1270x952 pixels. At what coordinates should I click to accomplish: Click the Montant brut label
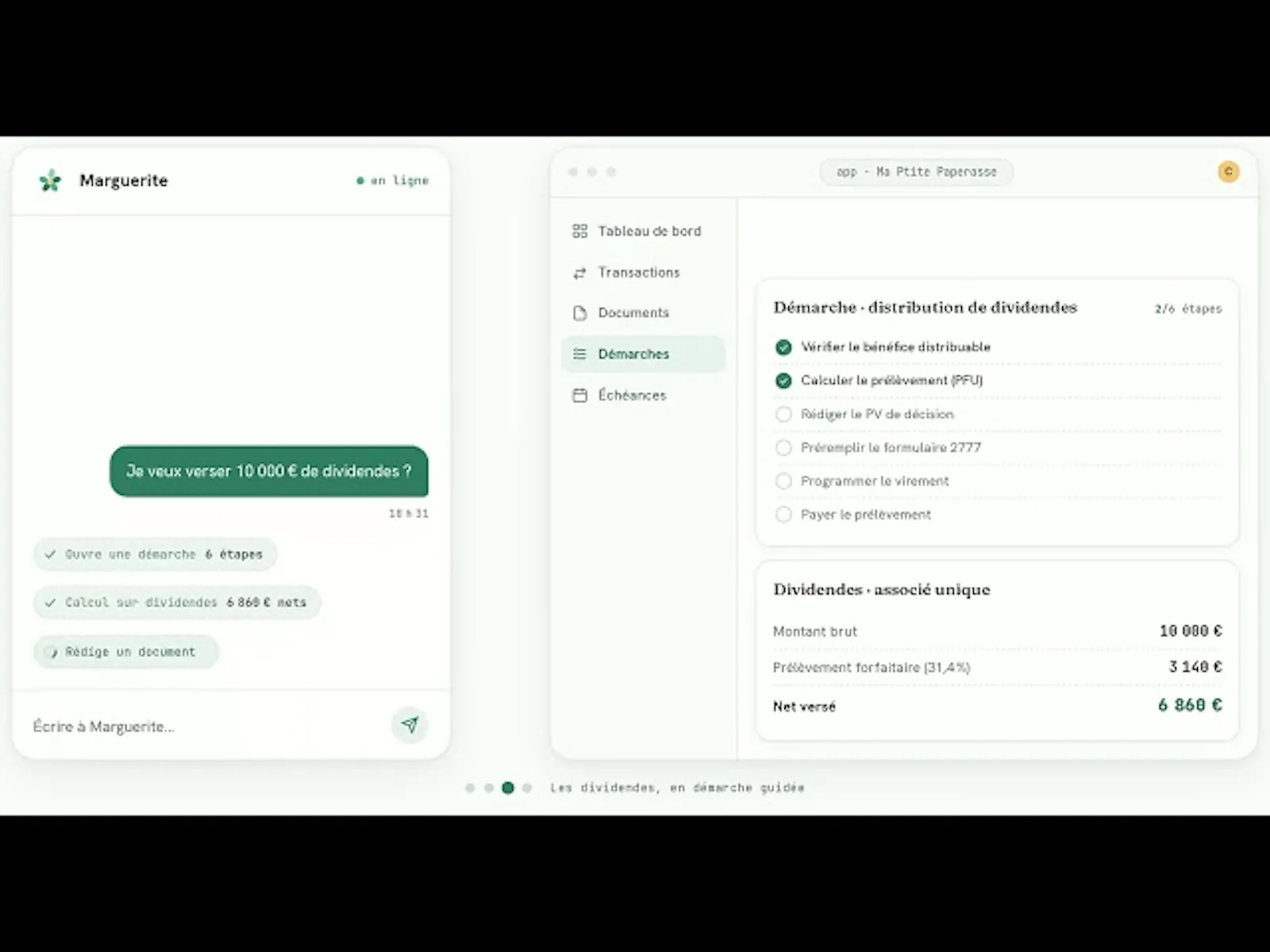point(815,631)
